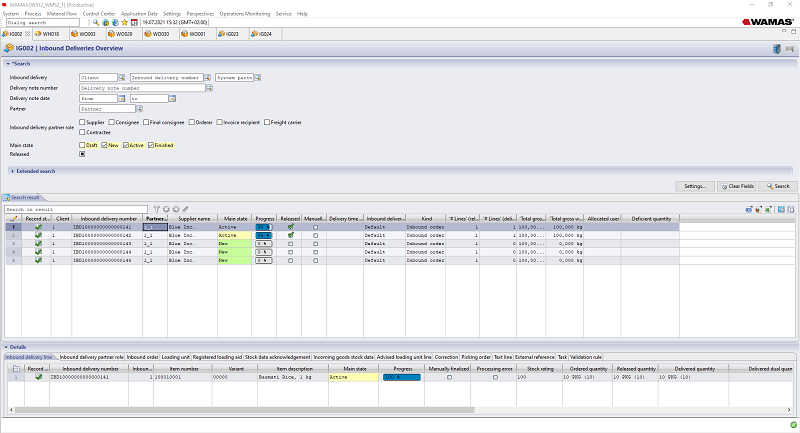The width and height of the screenshot is (800, 433).
Task: Tick the Invoice recipient checkbox
Action: 219,122
